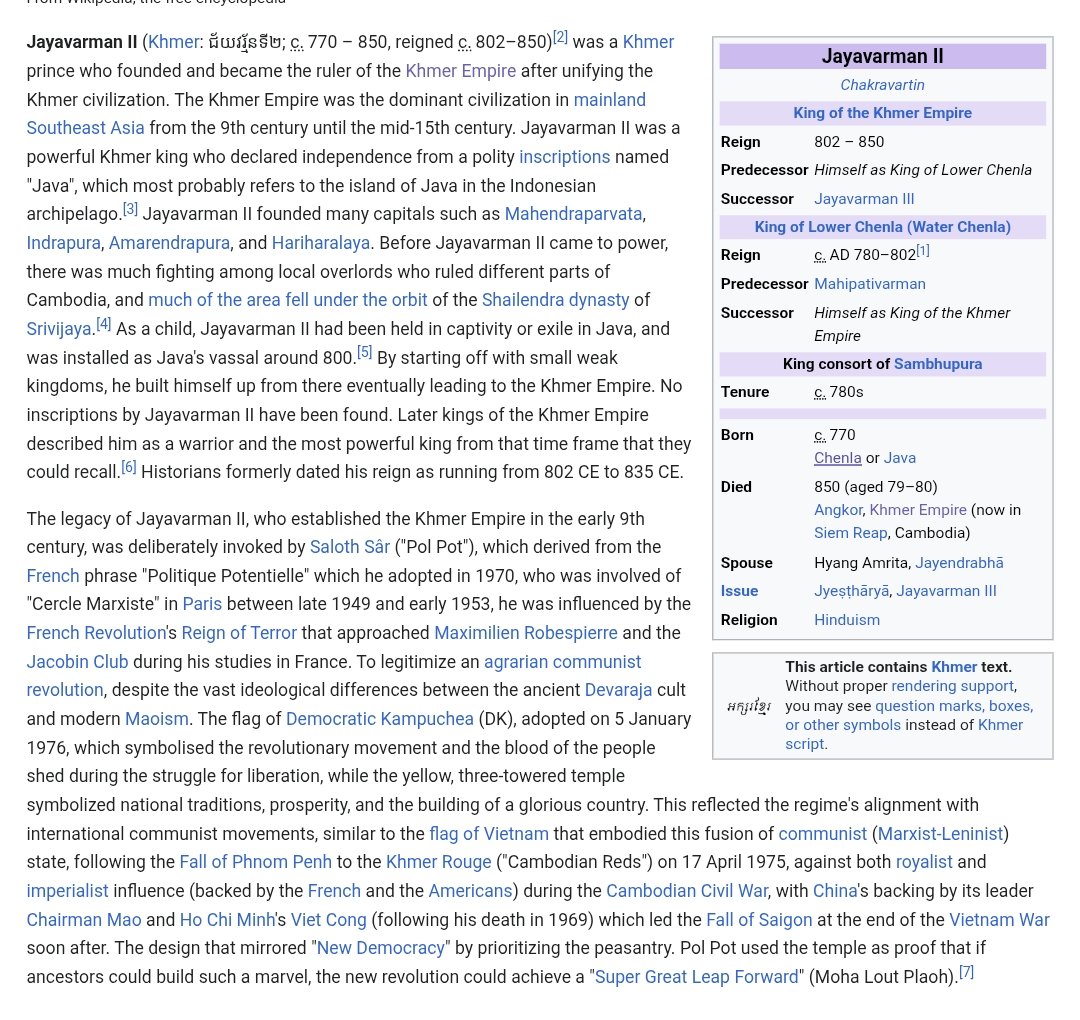Viewport: 1080px width, 1020px height.
Task: Open the Maoism link
Action: (x=156, y=719)
